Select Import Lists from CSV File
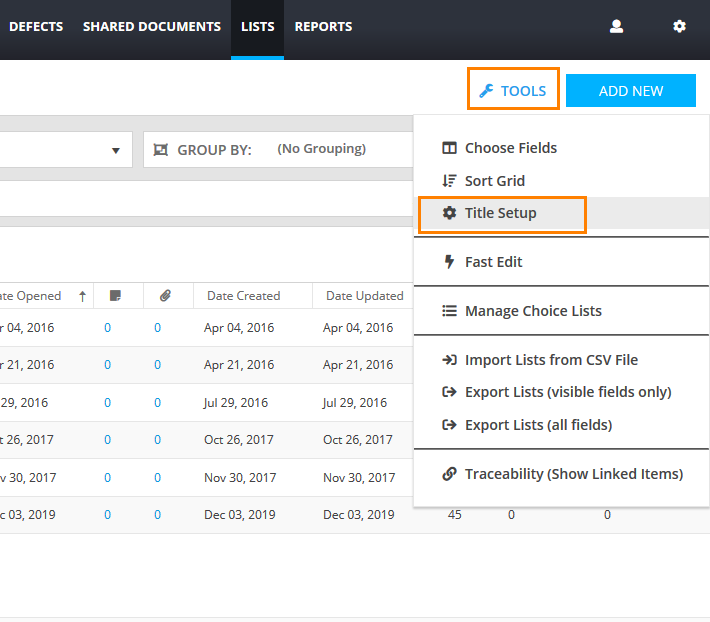710x622 pixels. pos(550,360)
